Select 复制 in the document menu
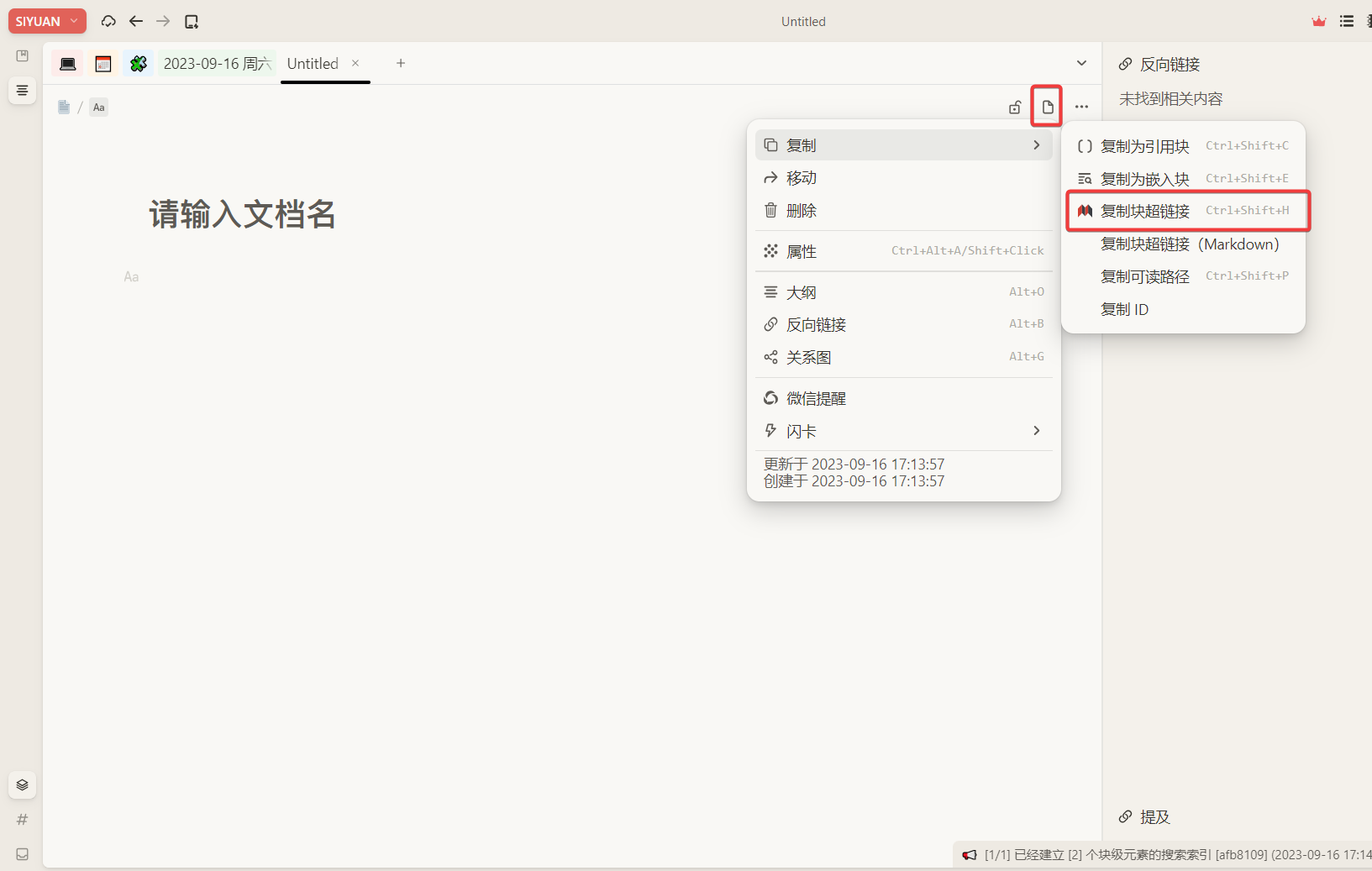 pos(904,145)
